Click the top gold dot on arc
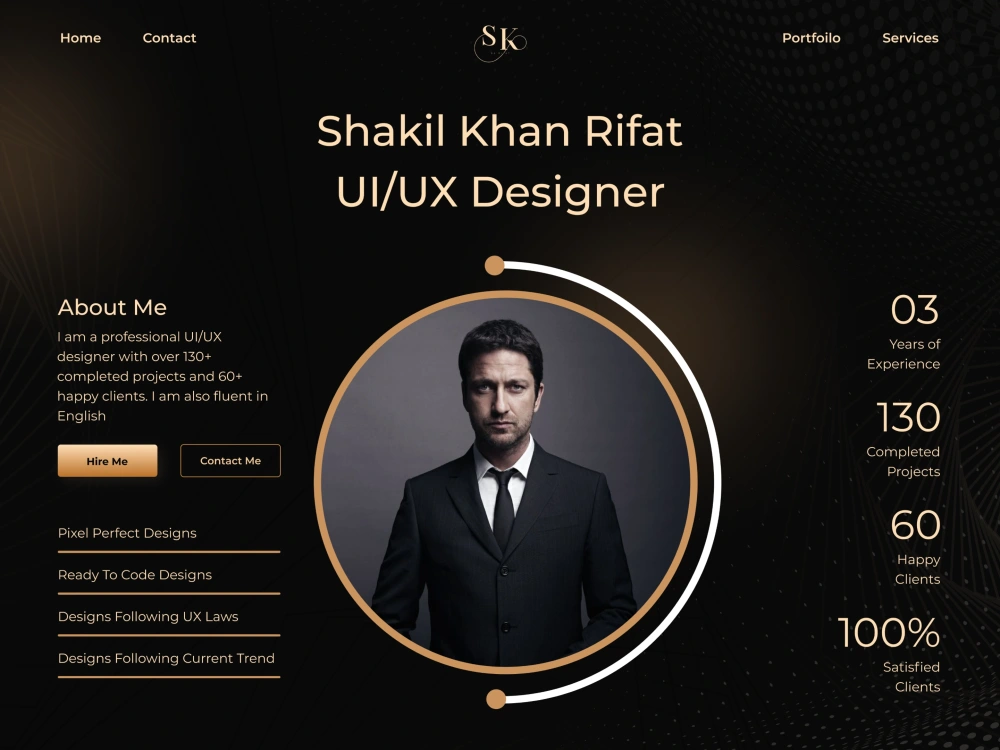The height and width of the screenshot is (750, 1000). (494, 265)
